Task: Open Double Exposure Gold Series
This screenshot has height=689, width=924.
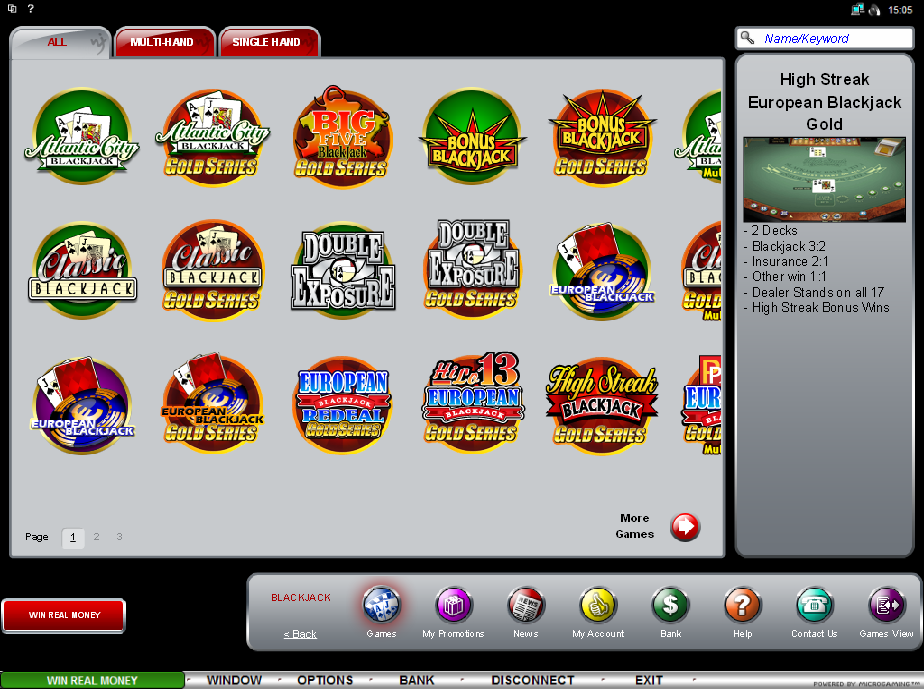Action: pyautogui.click(x=472, y=268)
